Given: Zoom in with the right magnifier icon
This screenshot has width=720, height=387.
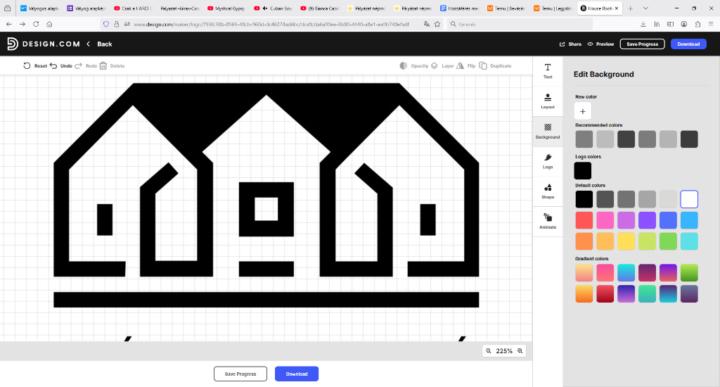Looking at the screenshot, I should pos(520,351).
